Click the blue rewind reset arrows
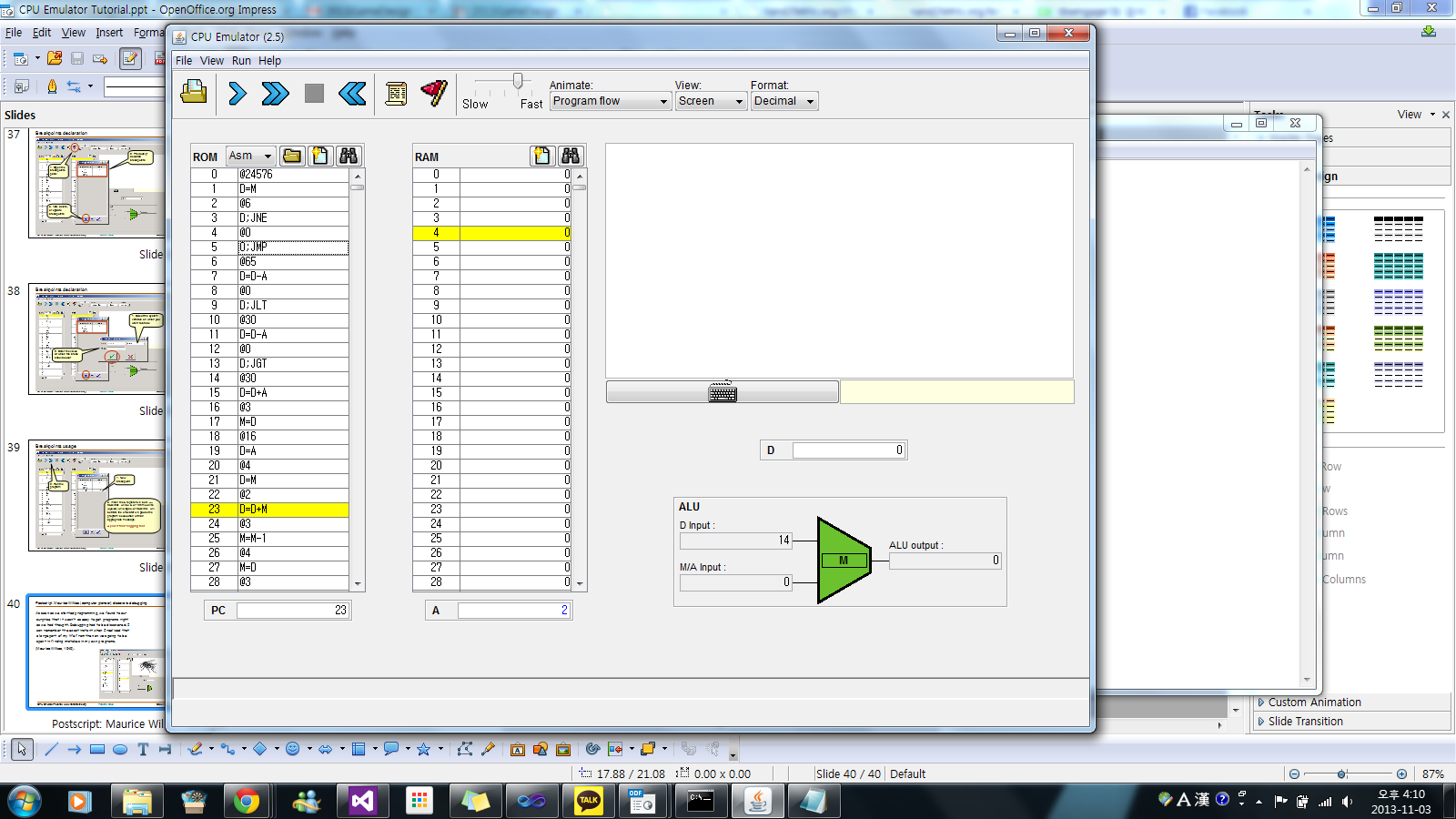Viewport: 1456px width, 819px height. pyautogui.click(x=352, y=93)
